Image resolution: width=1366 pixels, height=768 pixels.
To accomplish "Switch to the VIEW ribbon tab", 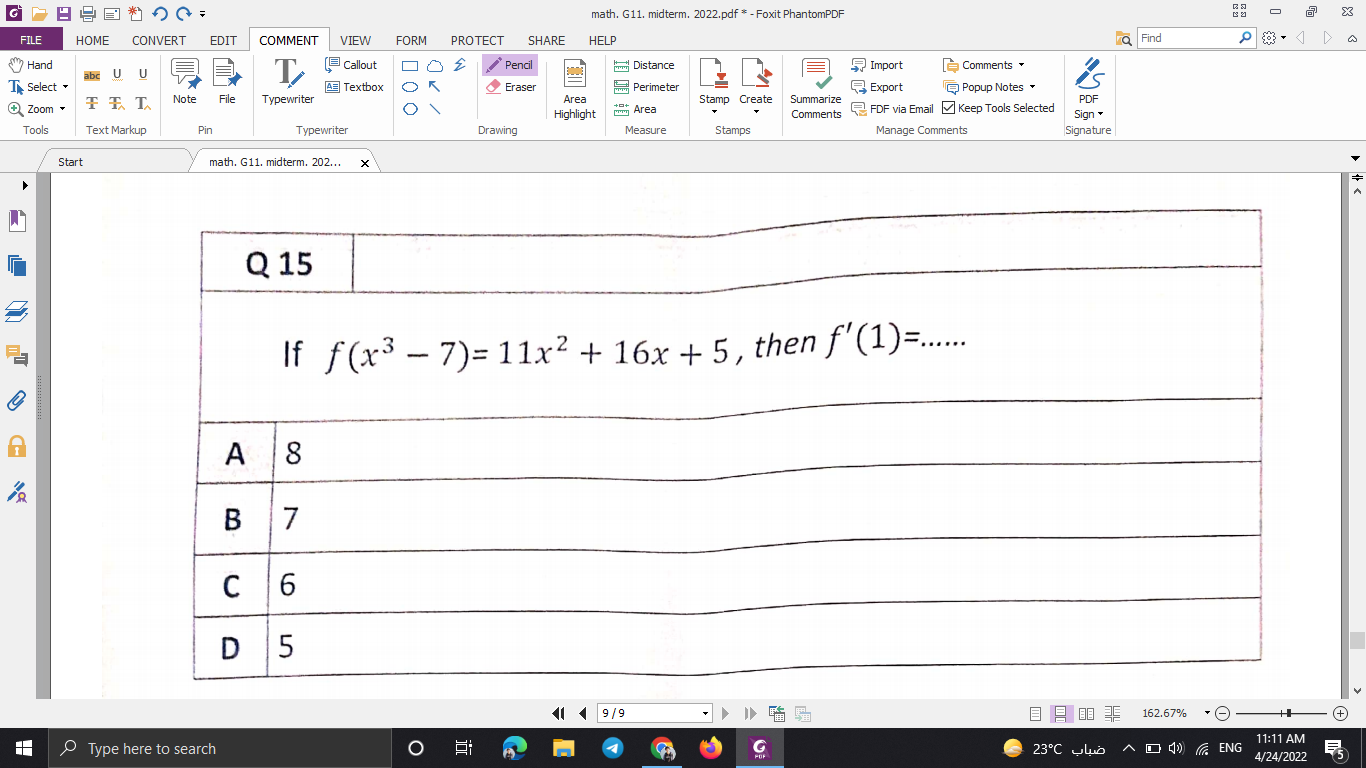I will tap(355, 40).
